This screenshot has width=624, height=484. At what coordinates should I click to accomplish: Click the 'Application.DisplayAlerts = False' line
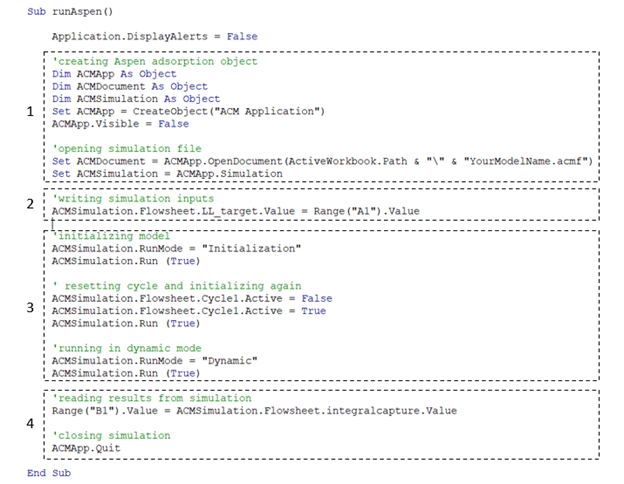(x=154, y=37)
